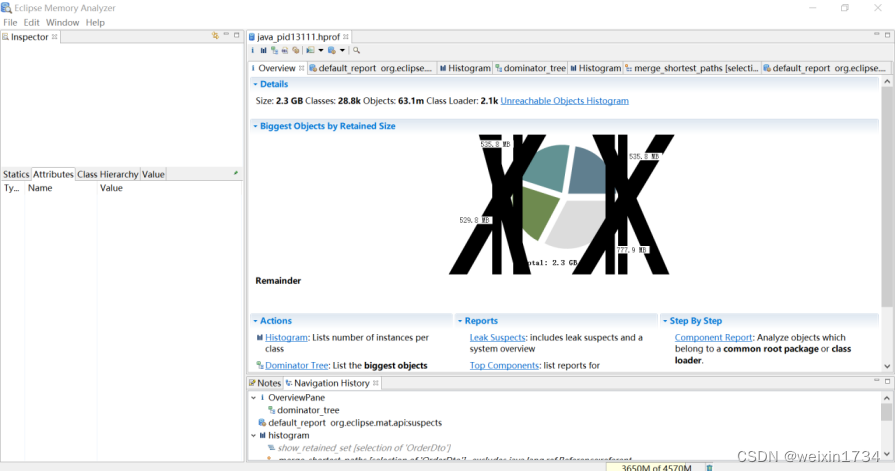This screenshot has height=472, width=896.
Task: Open the expert system test dropdown arrow
Action: 321,50
